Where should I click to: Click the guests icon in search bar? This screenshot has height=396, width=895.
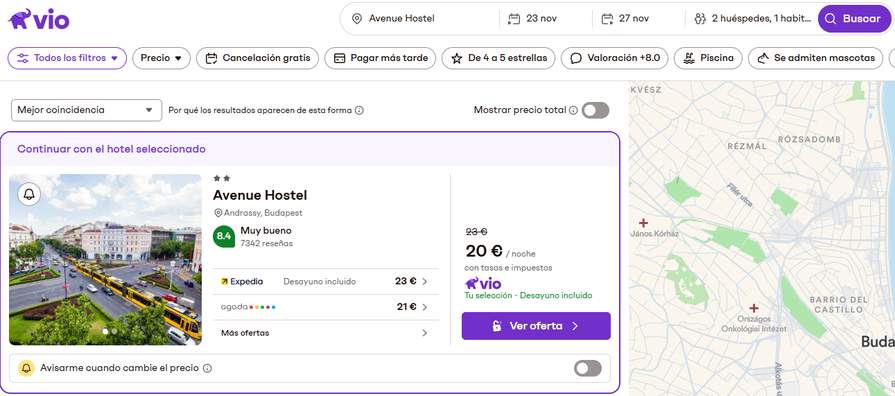tap(700, 19)
